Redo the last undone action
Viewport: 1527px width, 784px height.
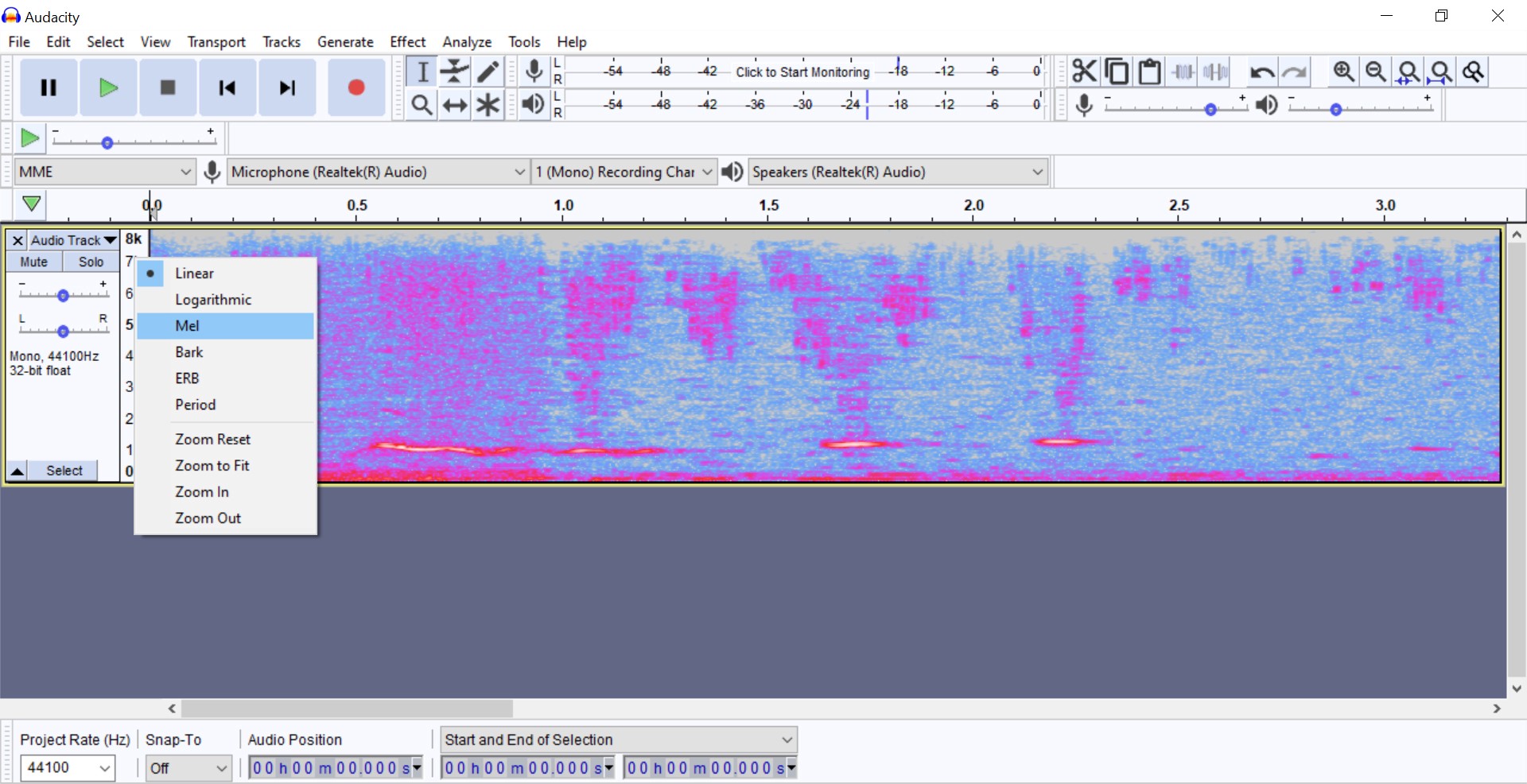(1296, 72)
